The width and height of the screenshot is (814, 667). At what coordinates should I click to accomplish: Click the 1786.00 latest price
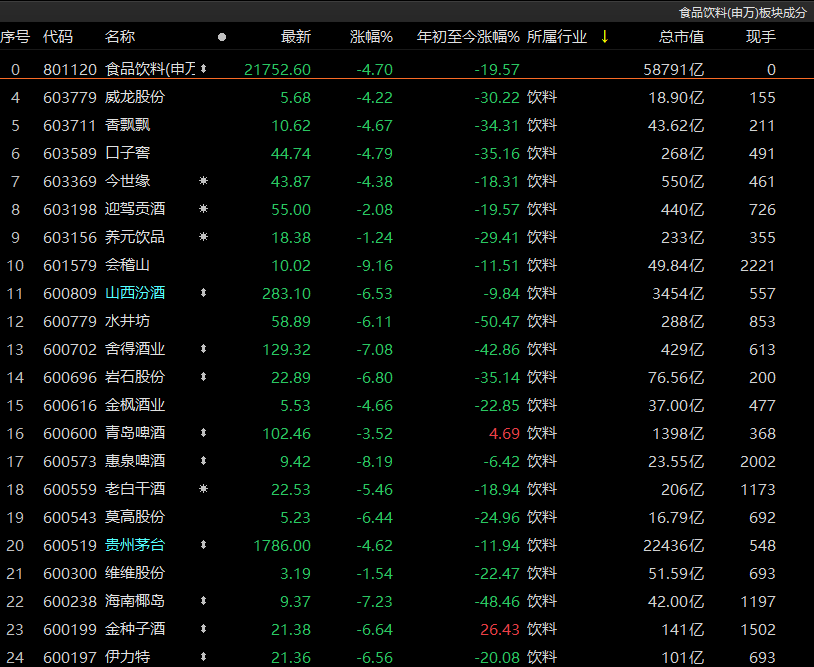(282, 546)
